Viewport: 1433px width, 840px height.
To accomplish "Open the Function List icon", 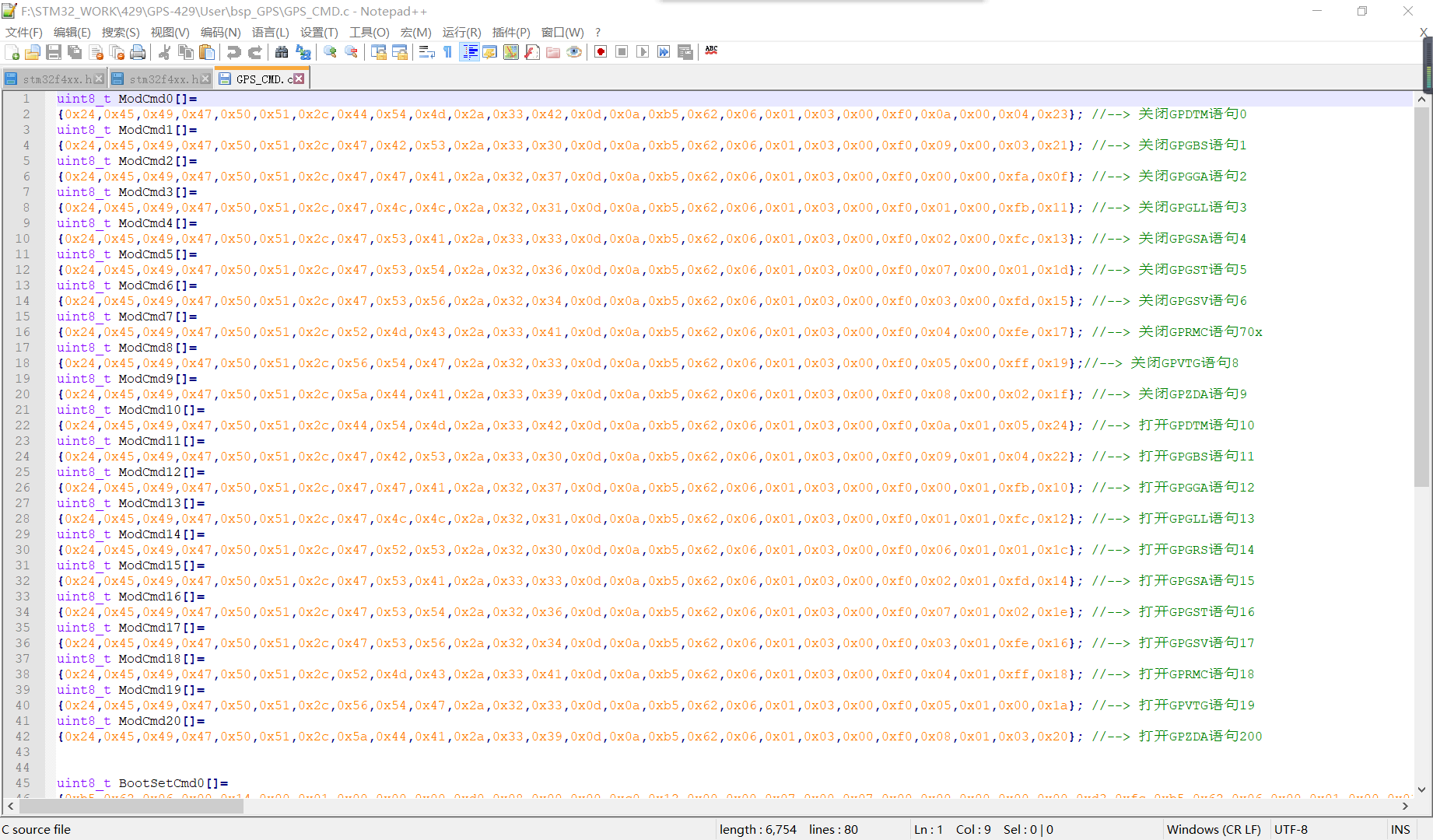I will (x=532, y=52).
